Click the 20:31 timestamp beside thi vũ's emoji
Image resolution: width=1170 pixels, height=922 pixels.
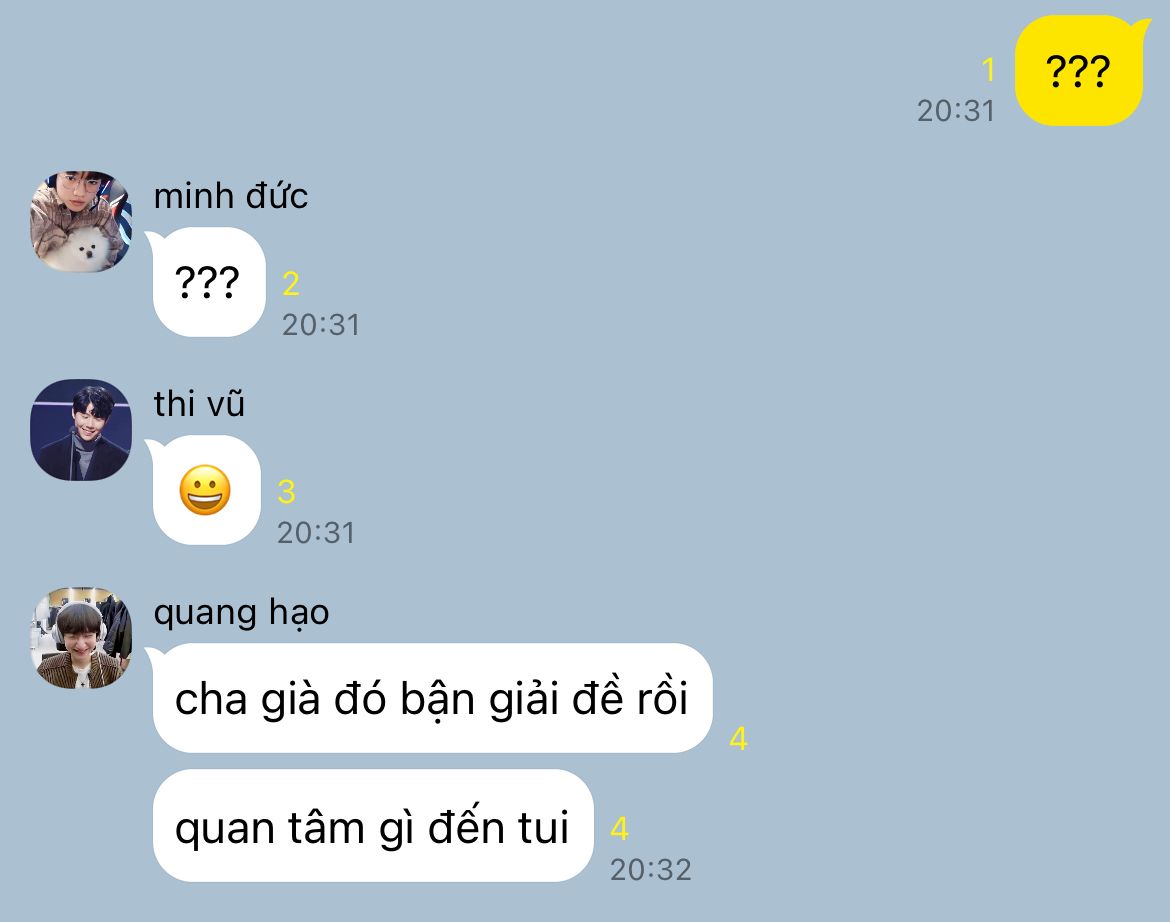tap(316, 533)
